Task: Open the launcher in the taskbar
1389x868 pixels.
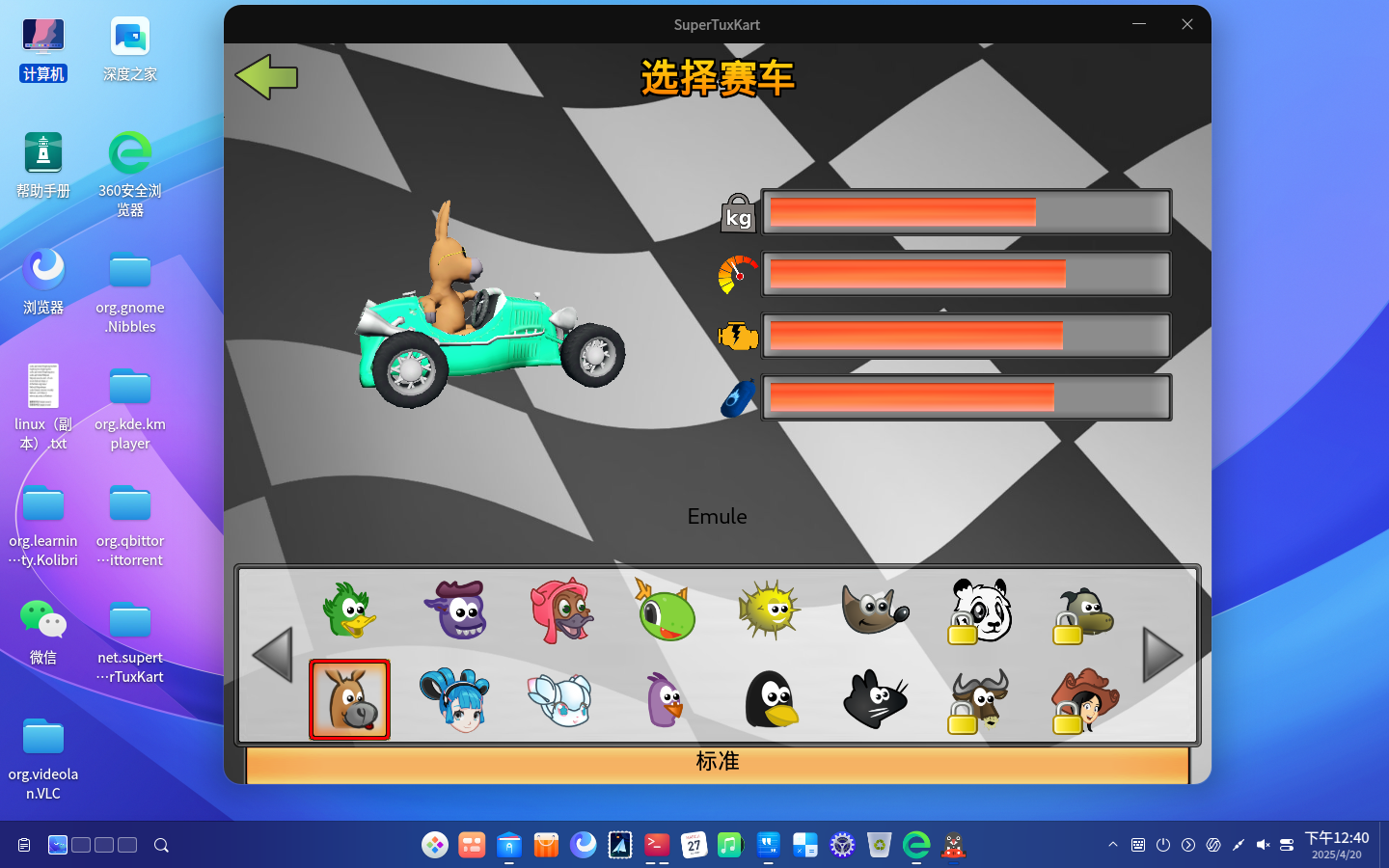Action: point(435,845)
